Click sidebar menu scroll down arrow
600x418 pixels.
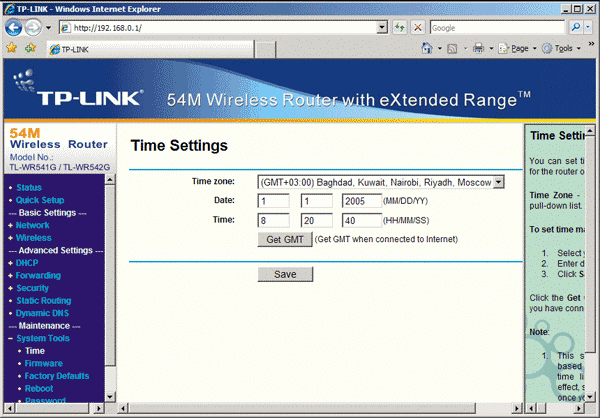pos(110,397)
